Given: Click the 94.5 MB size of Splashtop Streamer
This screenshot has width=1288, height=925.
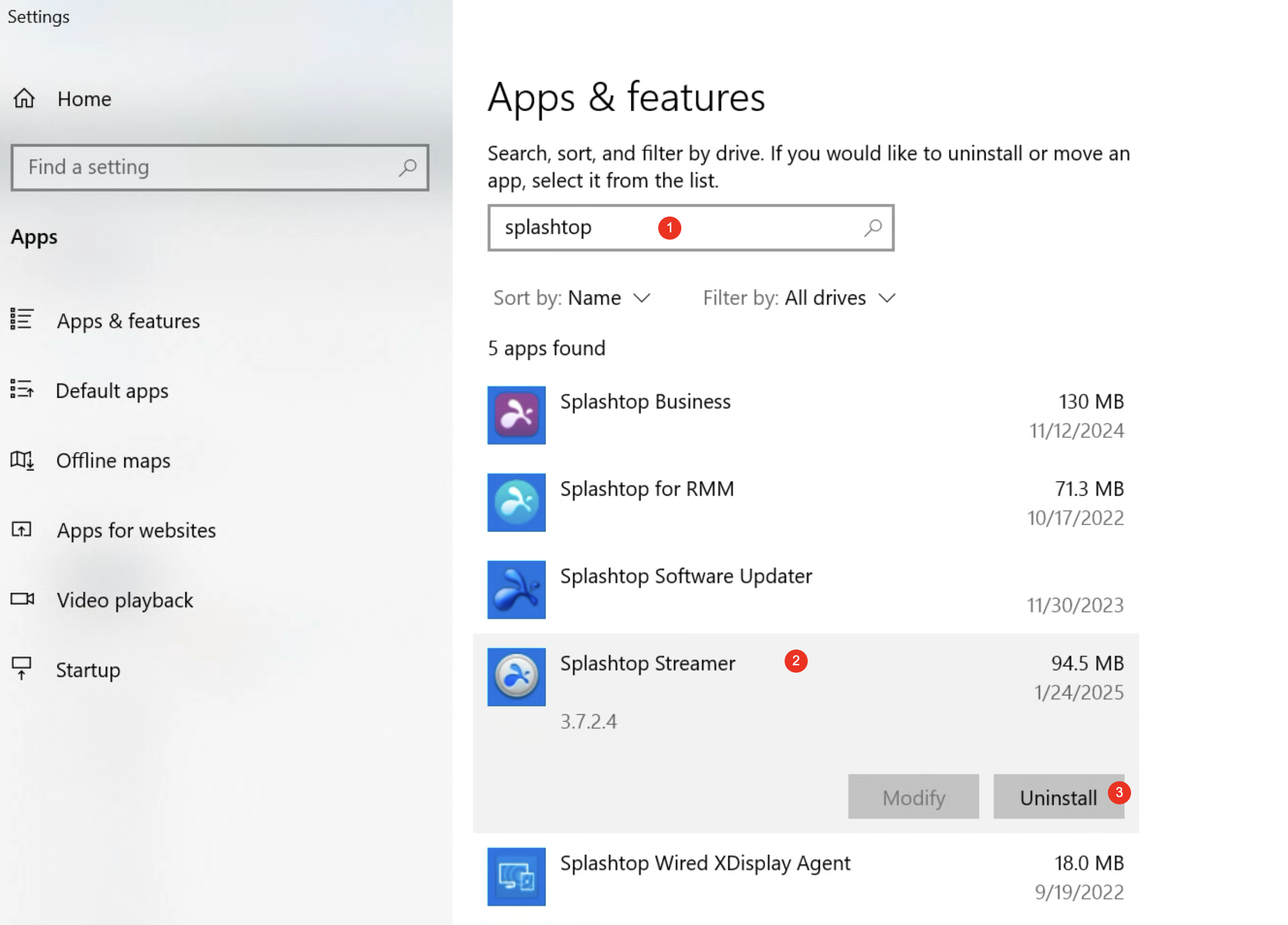Looking at the screenshot, I should 1087,664.
